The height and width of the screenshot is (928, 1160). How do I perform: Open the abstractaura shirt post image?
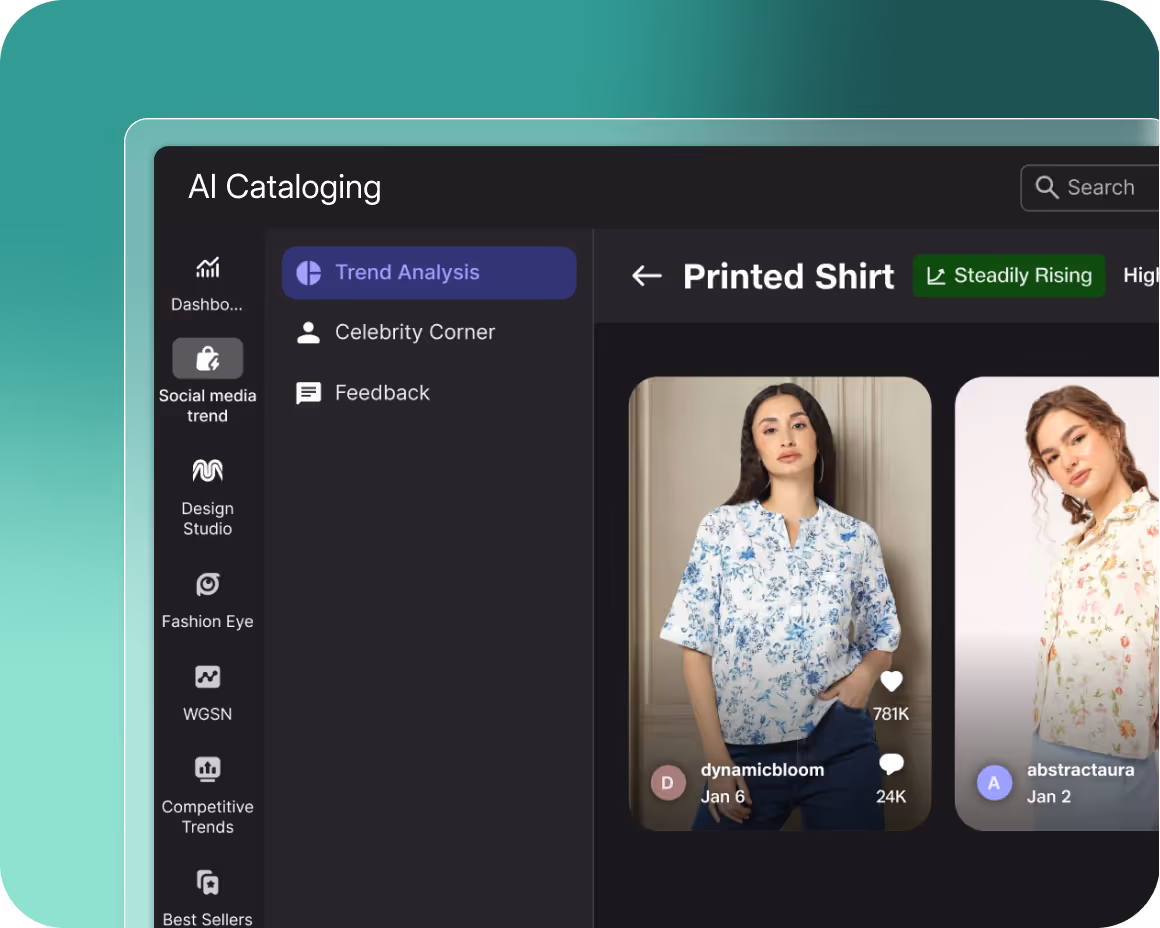coord(1057,604)
